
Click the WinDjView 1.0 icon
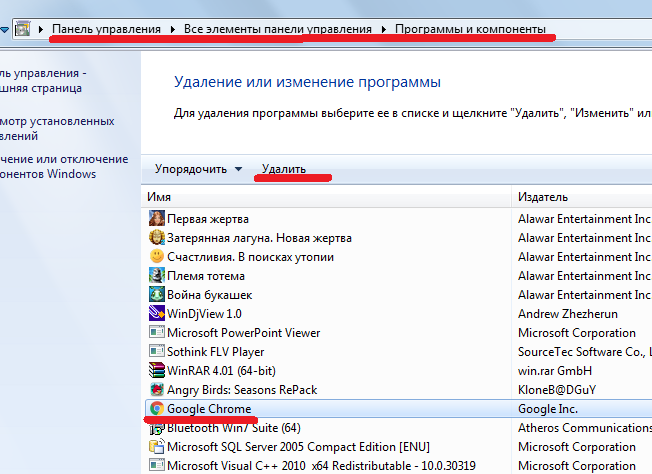tap(156, 313)
